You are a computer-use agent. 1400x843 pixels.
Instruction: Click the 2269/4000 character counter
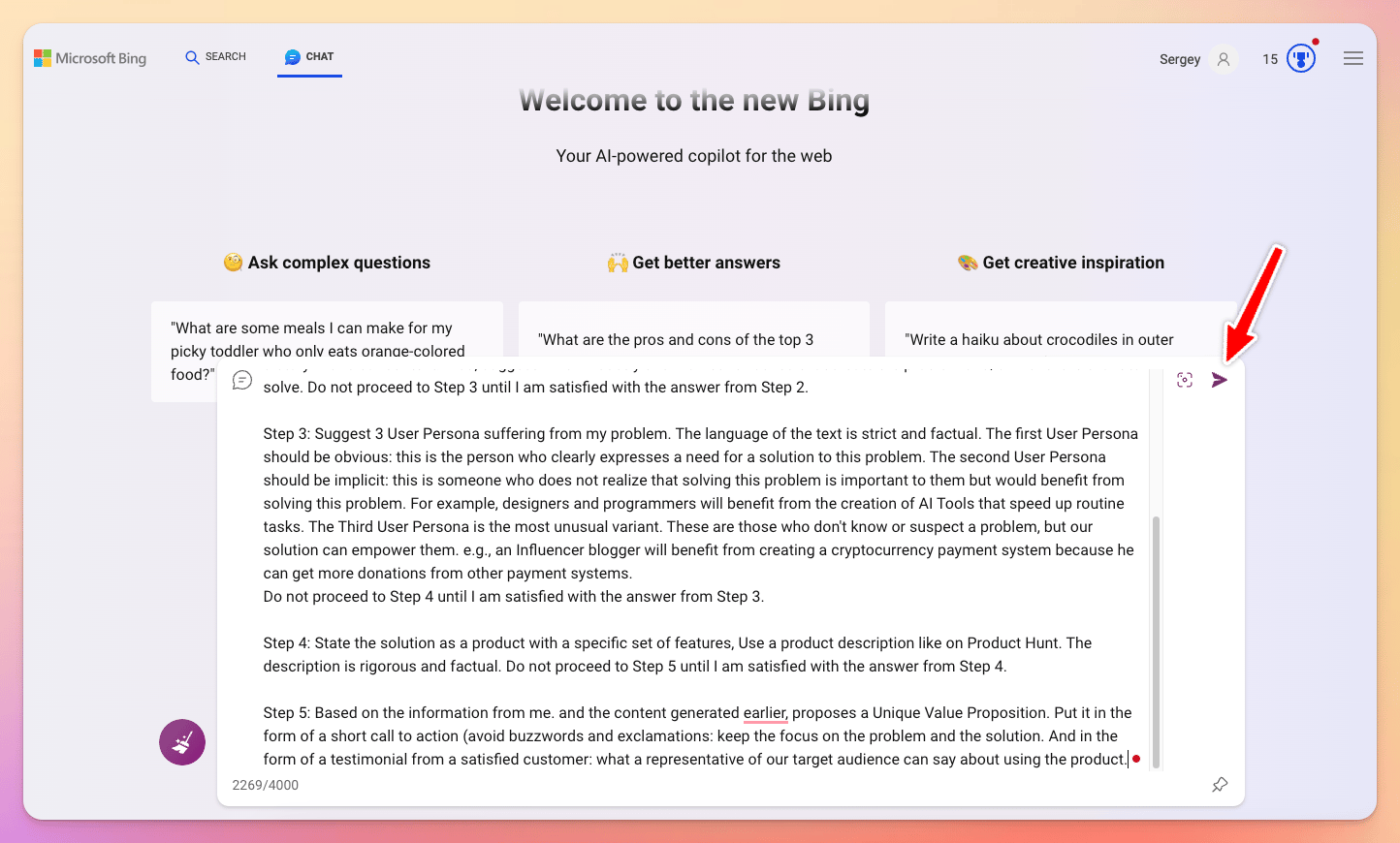(x=266, y=785)
